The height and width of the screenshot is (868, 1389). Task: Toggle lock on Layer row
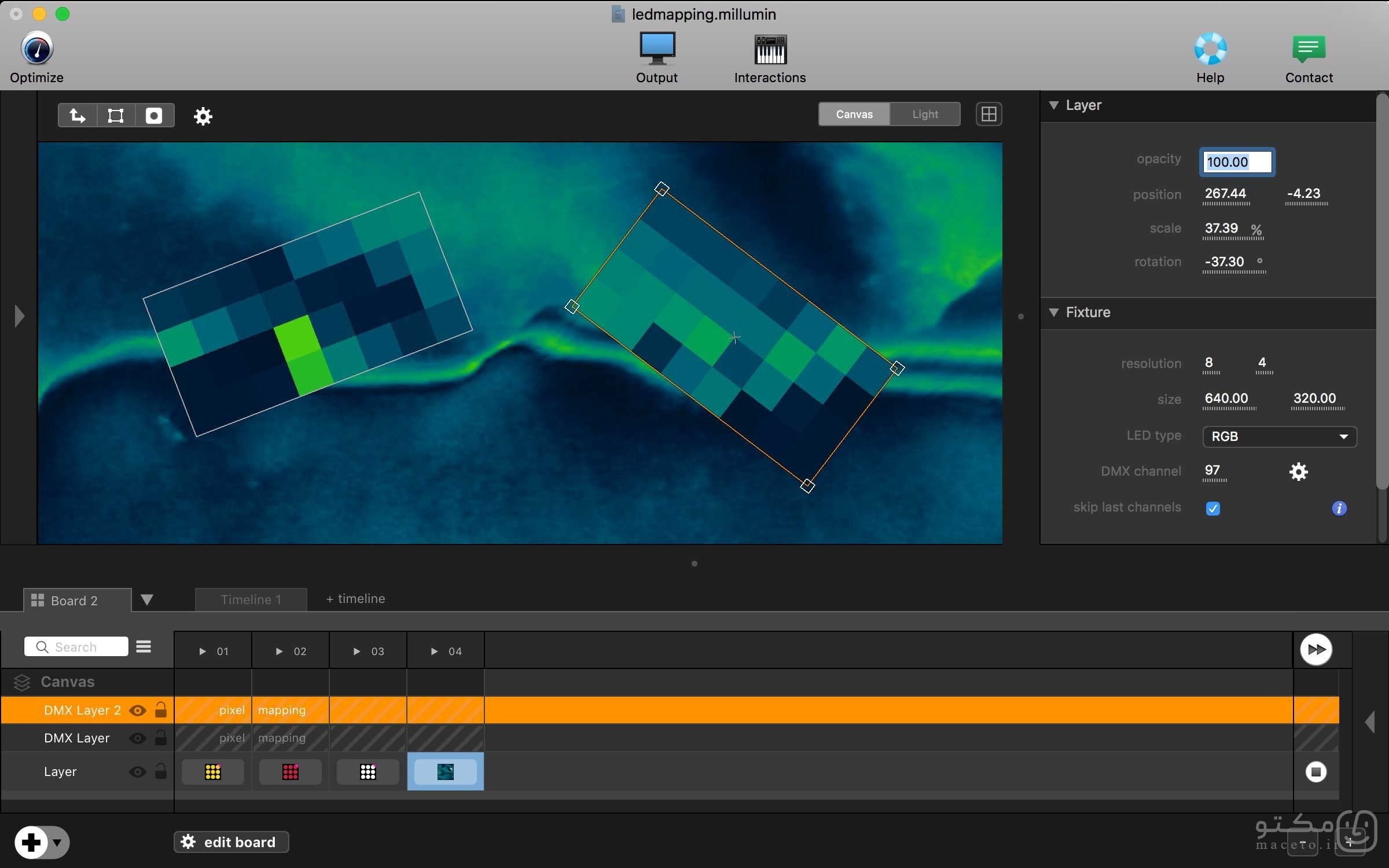pos(161,771)
